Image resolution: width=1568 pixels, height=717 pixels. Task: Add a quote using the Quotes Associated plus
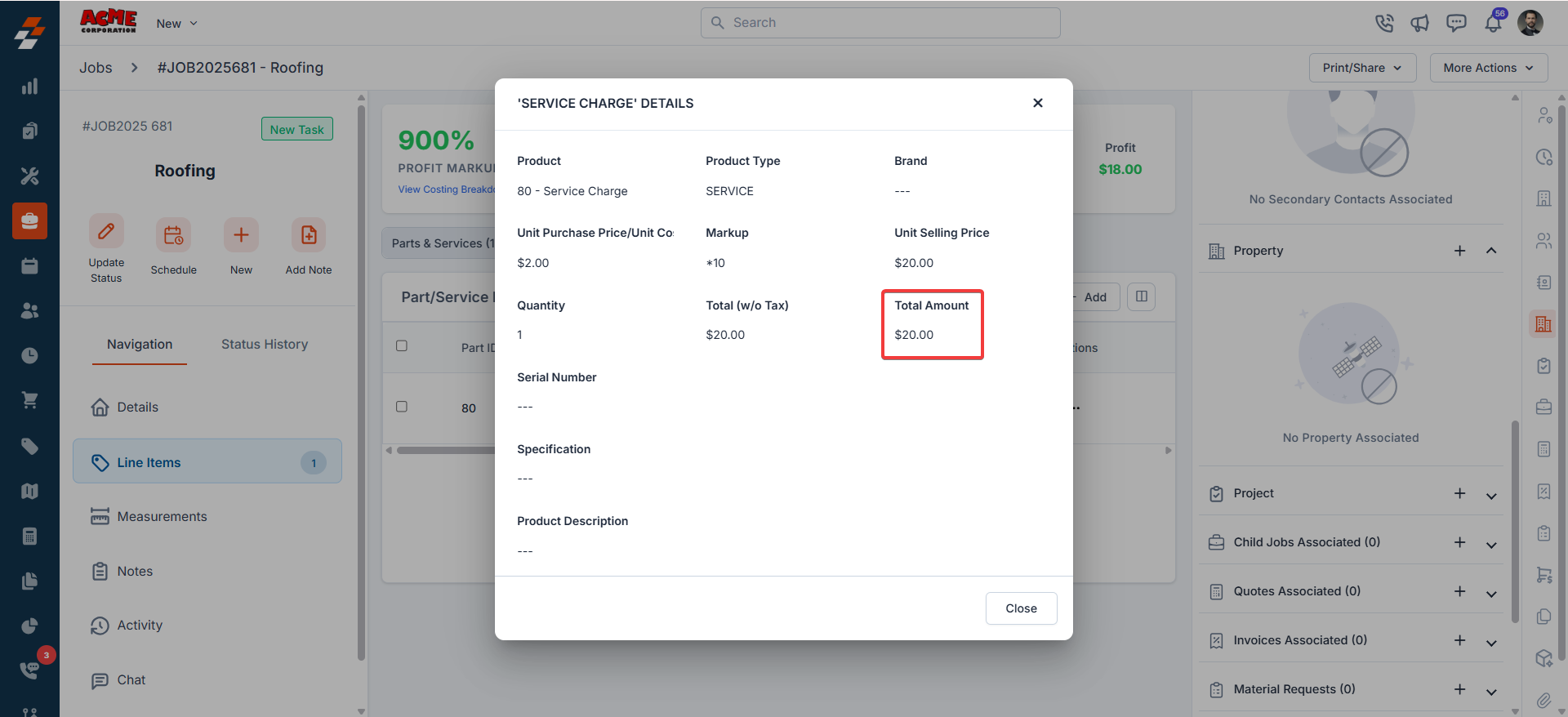pyautogui.click(x=1460, y=591)
